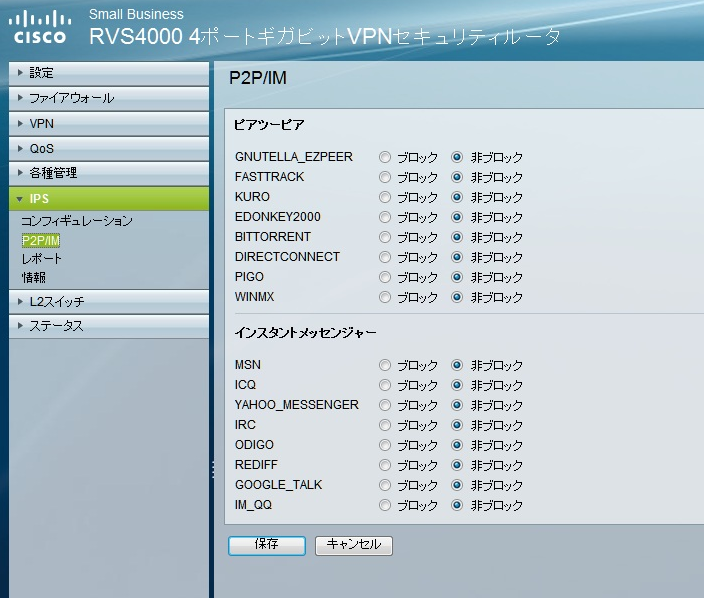This screenshot has width=704, height=598.
Task: Block EDONKEY2000 traffic
Action: tap(385, 217)
